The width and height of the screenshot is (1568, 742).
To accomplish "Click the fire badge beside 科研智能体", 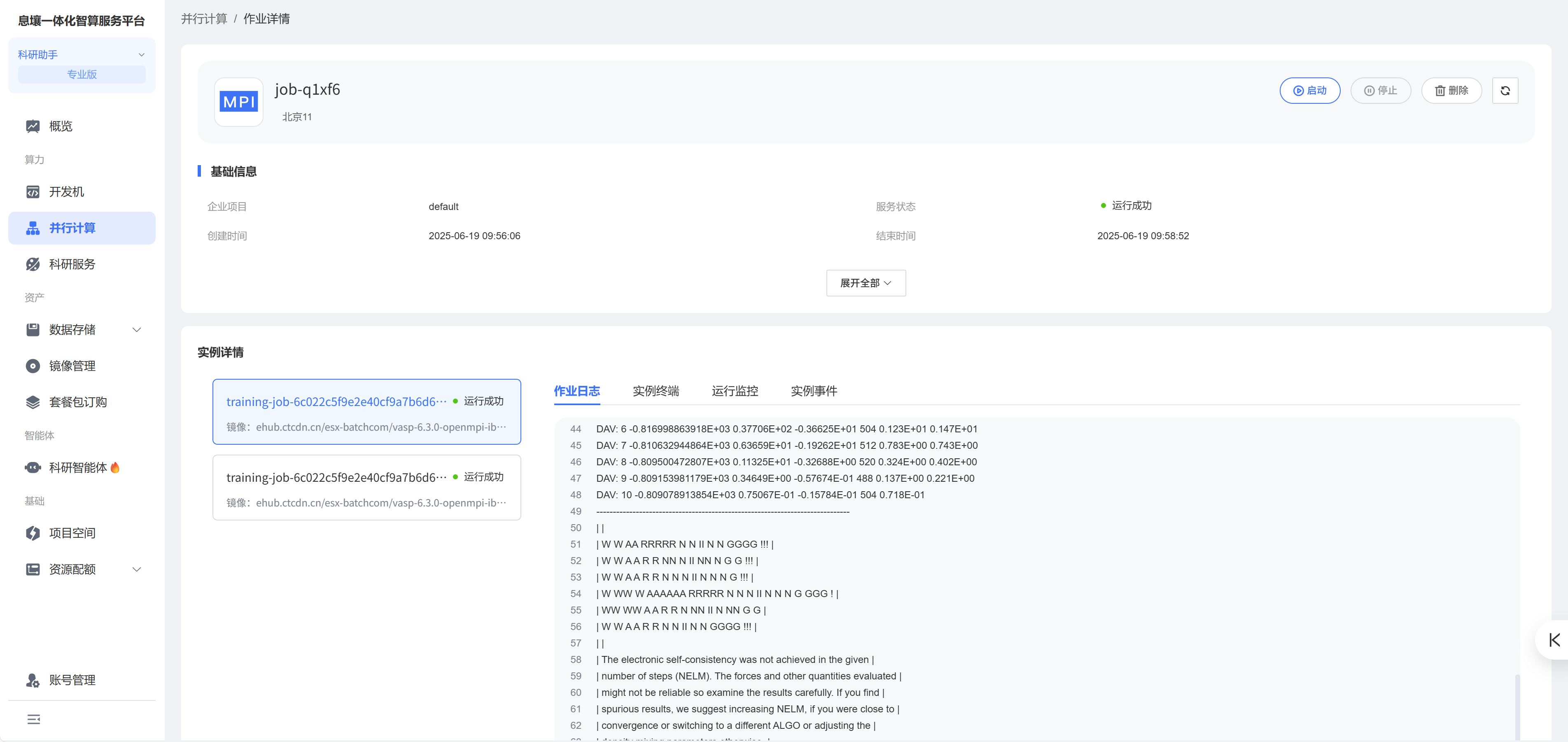I will [115, 467].
